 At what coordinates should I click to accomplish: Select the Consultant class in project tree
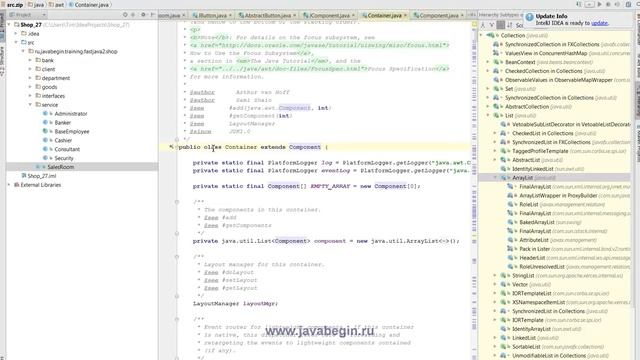tap(67, 149)
